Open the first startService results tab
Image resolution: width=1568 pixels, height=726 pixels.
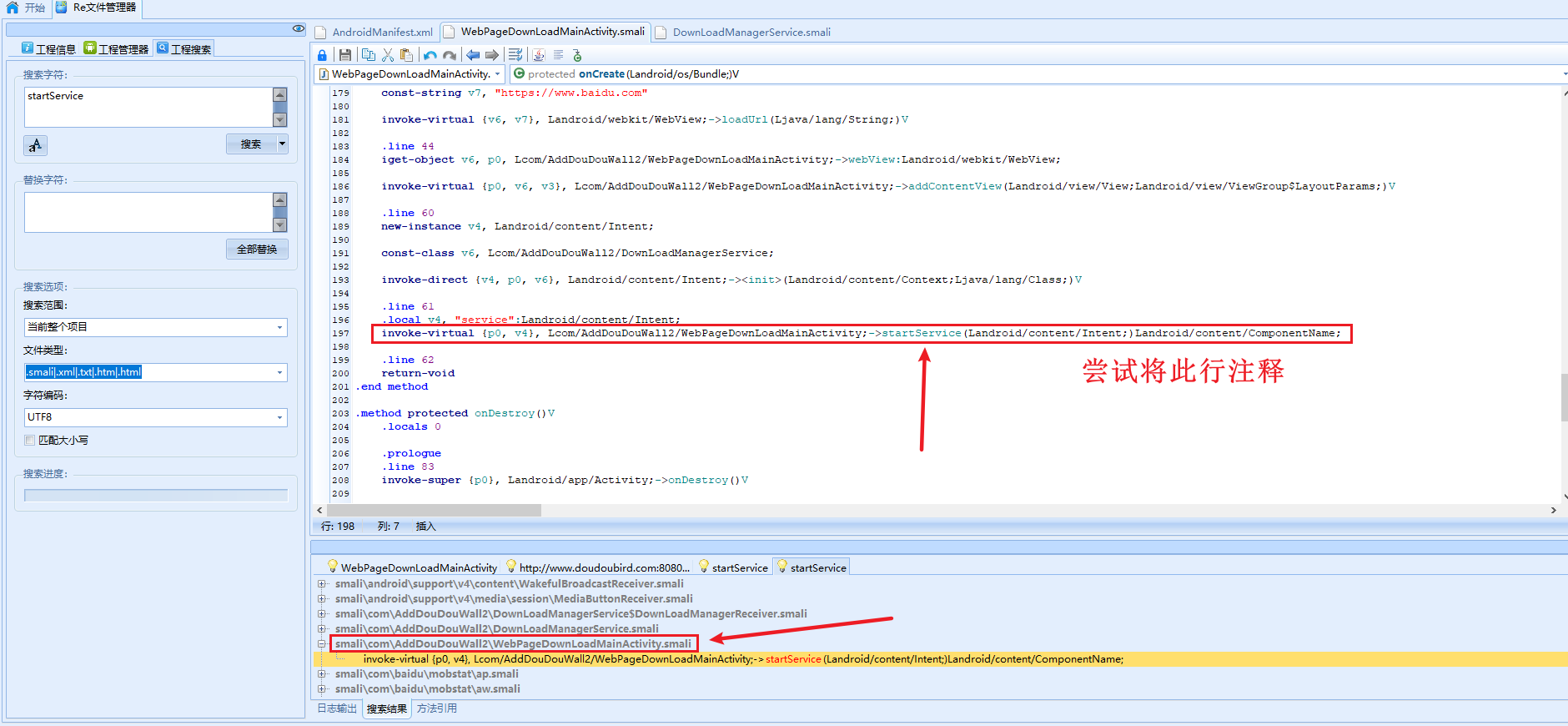coord(733,567)
